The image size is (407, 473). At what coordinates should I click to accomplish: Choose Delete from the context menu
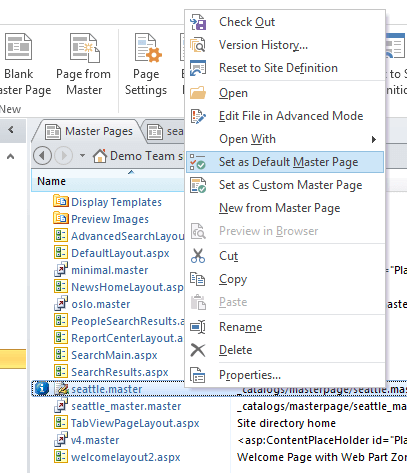236,350
